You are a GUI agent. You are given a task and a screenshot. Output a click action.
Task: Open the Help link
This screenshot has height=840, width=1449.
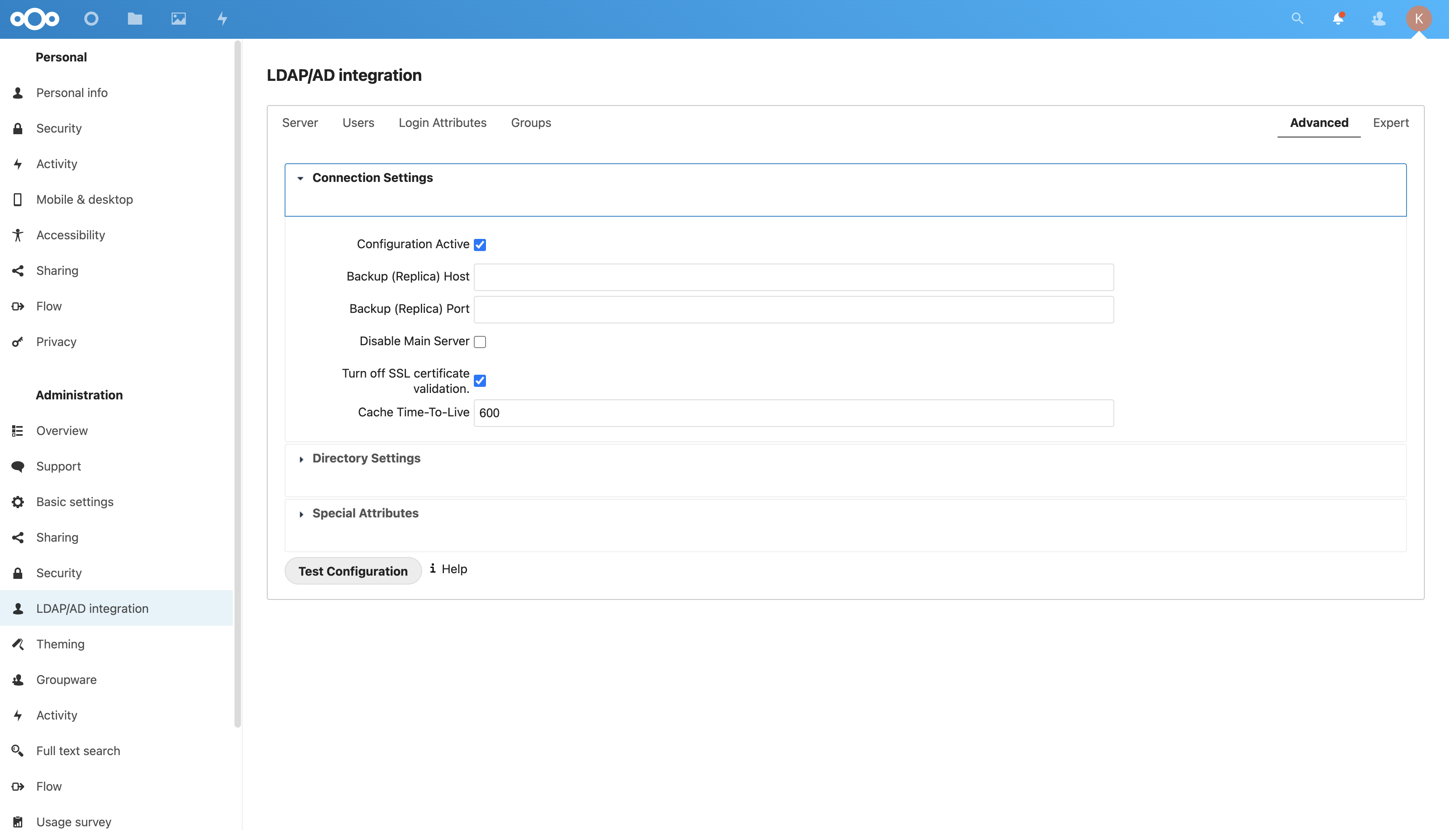(x=454, y=569)
